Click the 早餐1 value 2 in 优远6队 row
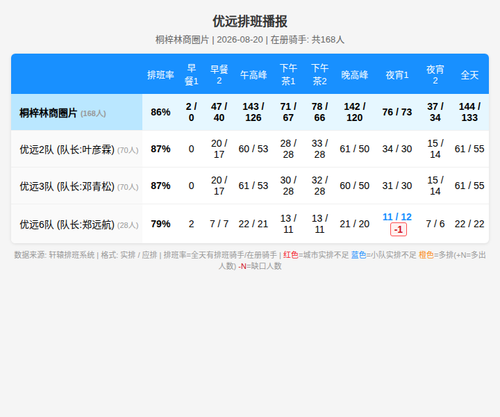The image size is (500, 417). [191, 224]
